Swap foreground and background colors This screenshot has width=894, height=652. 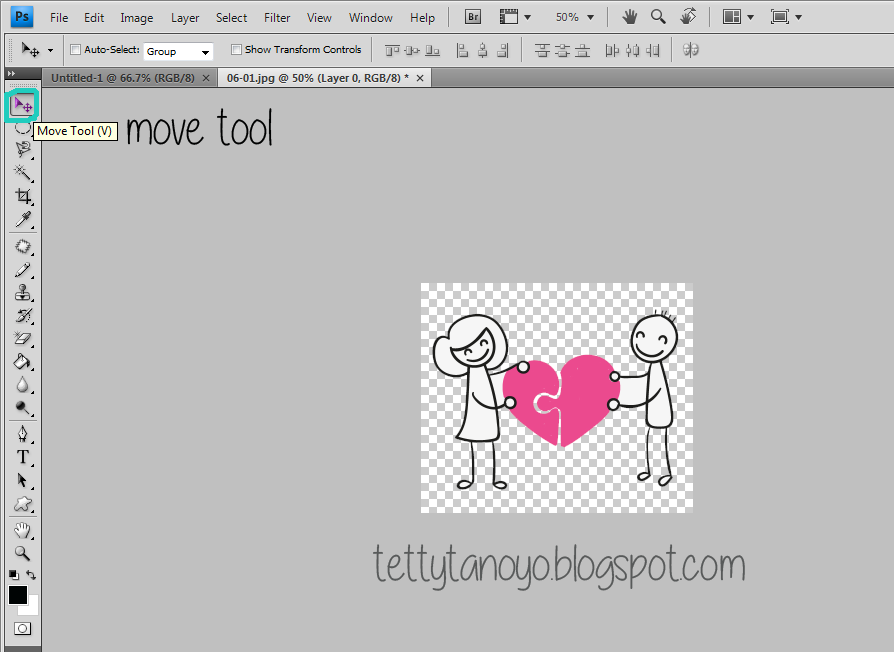coord(31,575)
